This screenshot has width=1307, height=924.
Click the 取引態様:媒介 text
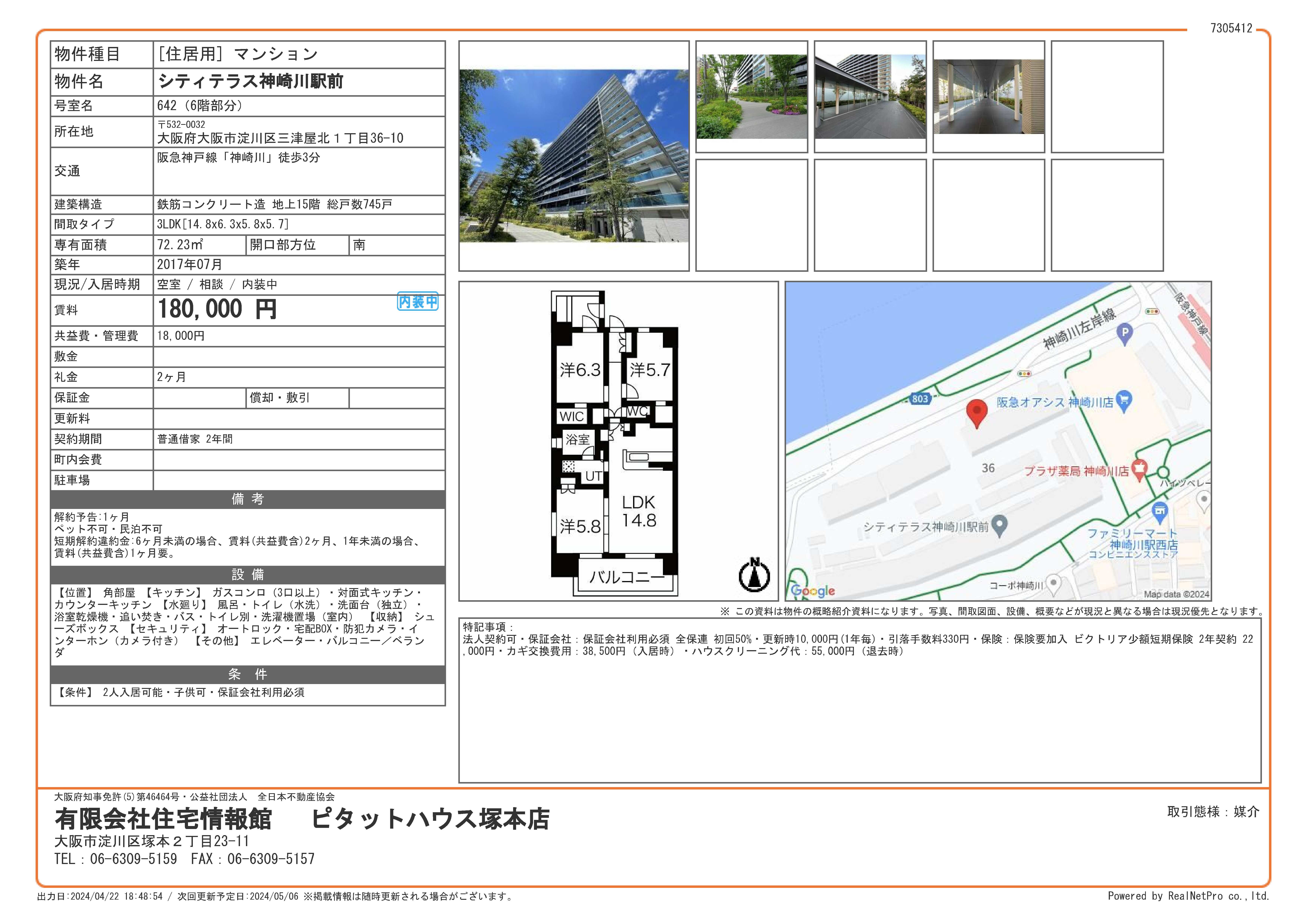pos(1213,812)
